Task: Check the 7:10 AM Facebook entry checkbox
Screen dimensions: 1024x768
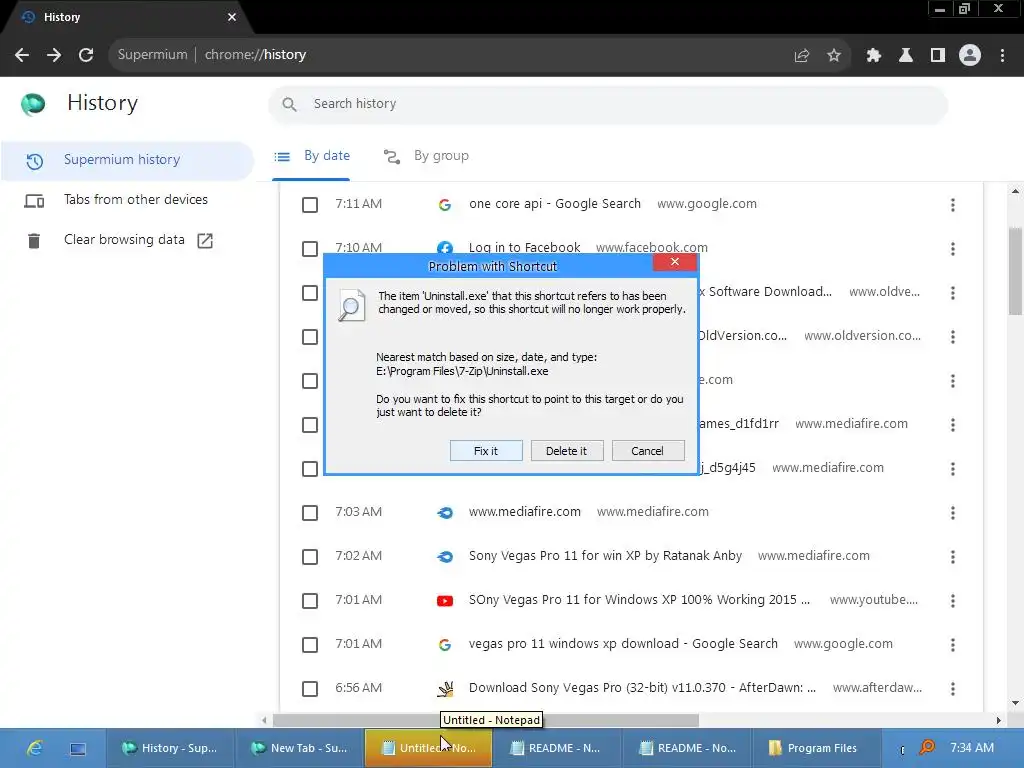Action: pyautogui.click(x=310, y=249)
